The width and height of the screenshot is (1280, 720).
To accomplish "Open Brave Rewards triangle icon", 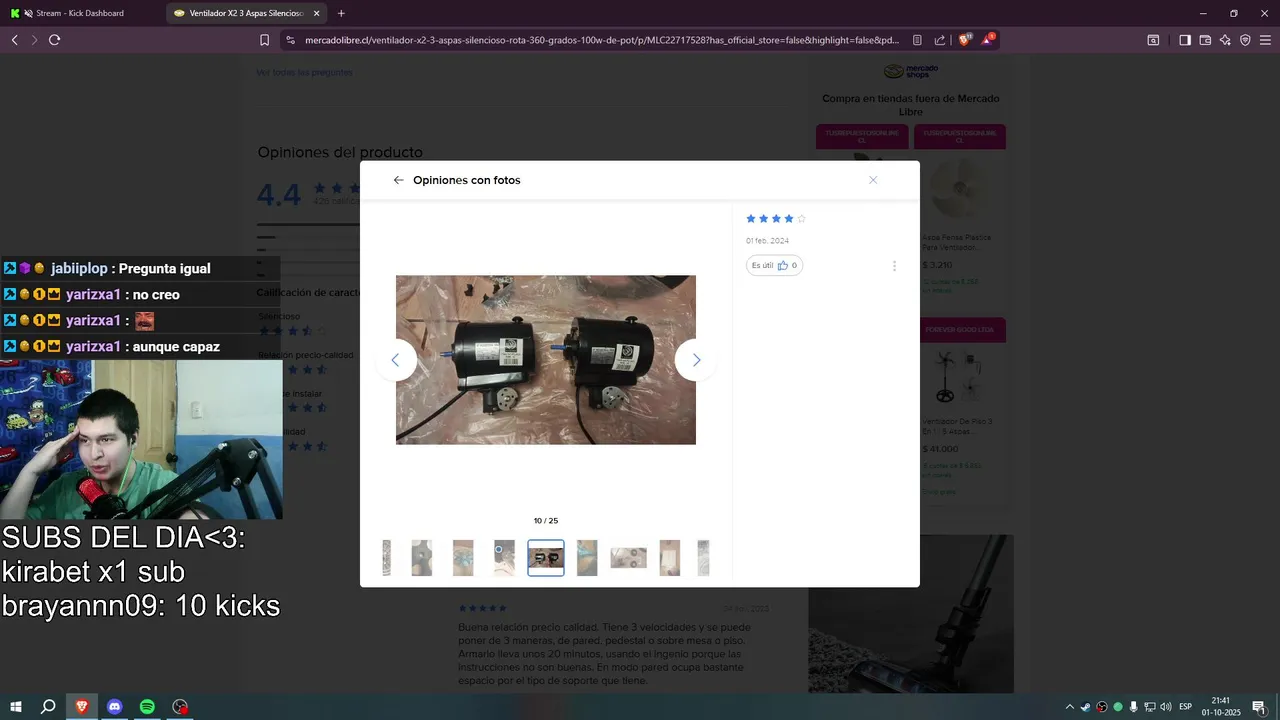I will (988, 40).
